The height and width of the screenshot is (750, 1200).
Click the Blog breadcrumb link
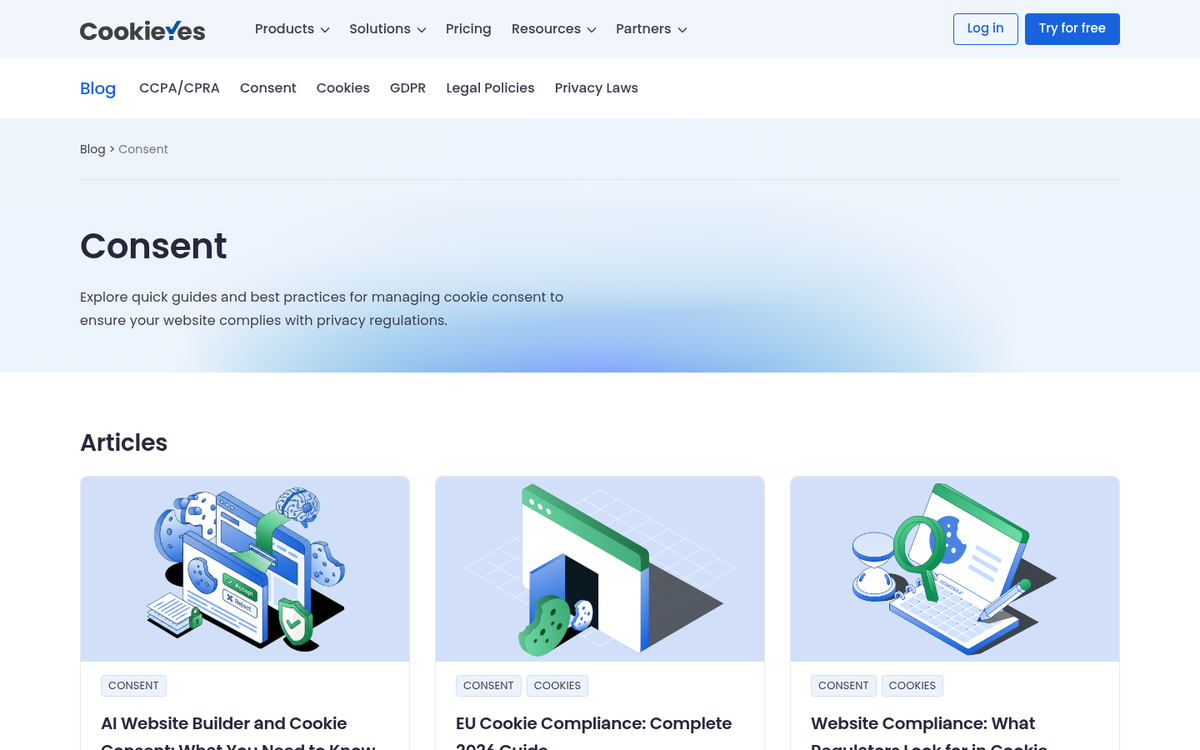click(x=92, y=149)
